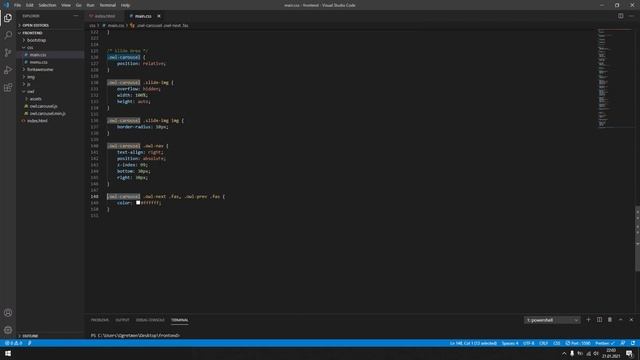The height and width of the screenshot is (360, 640).
Task: Open the Explorer view in the activity bar
Action: [8, 18]
